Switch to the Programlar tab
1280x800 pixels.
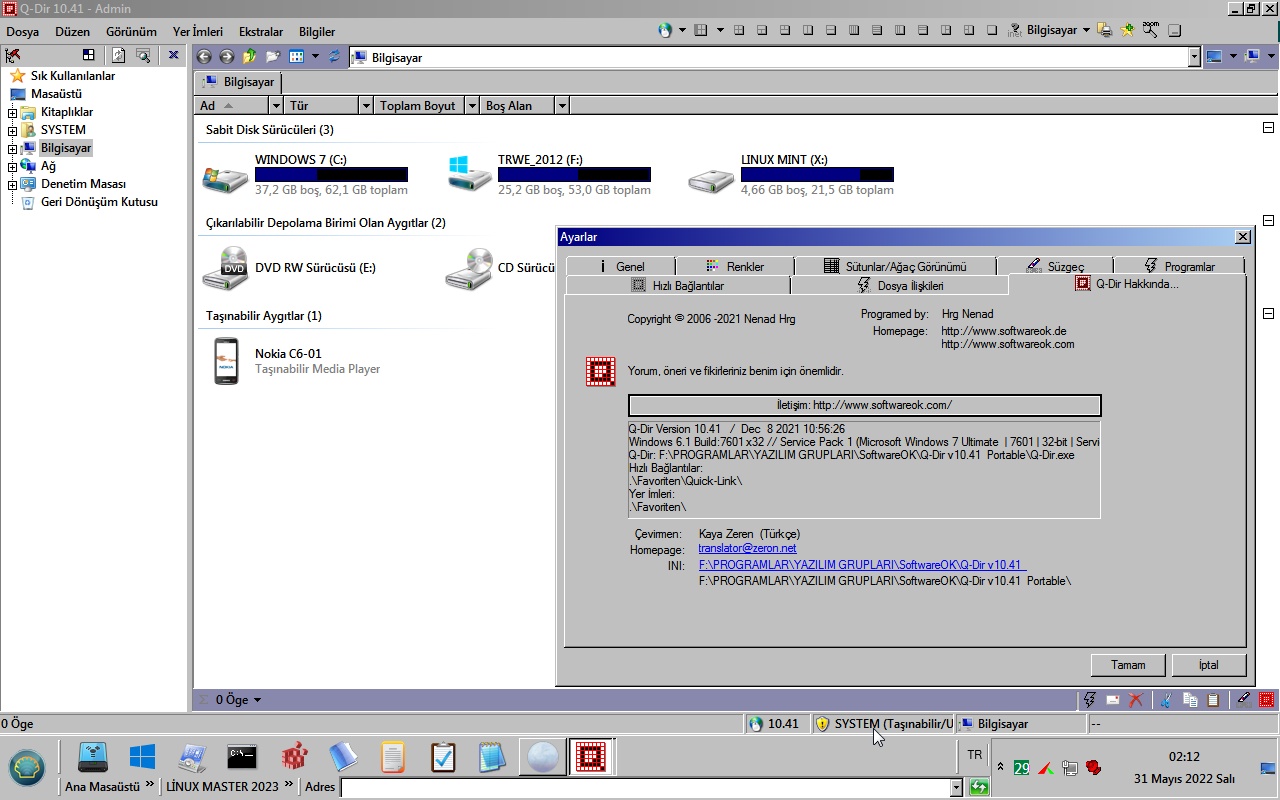pyautogui.click(x=1179, y=266)
